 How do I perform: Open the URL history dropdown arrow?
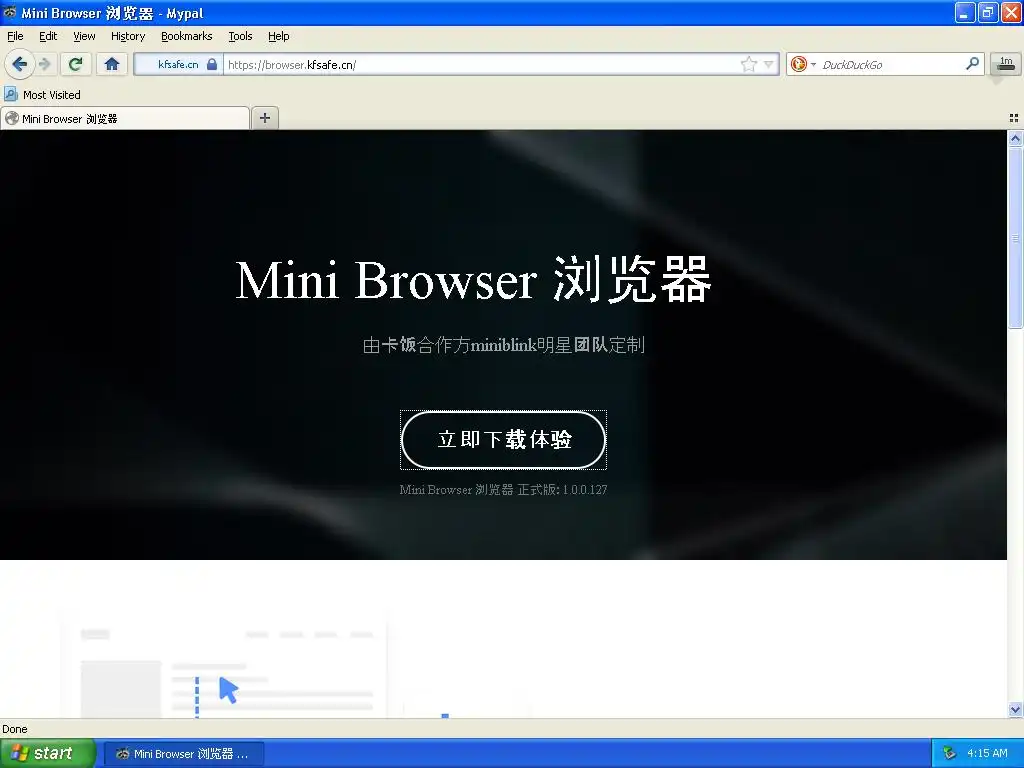click(769, 64)
